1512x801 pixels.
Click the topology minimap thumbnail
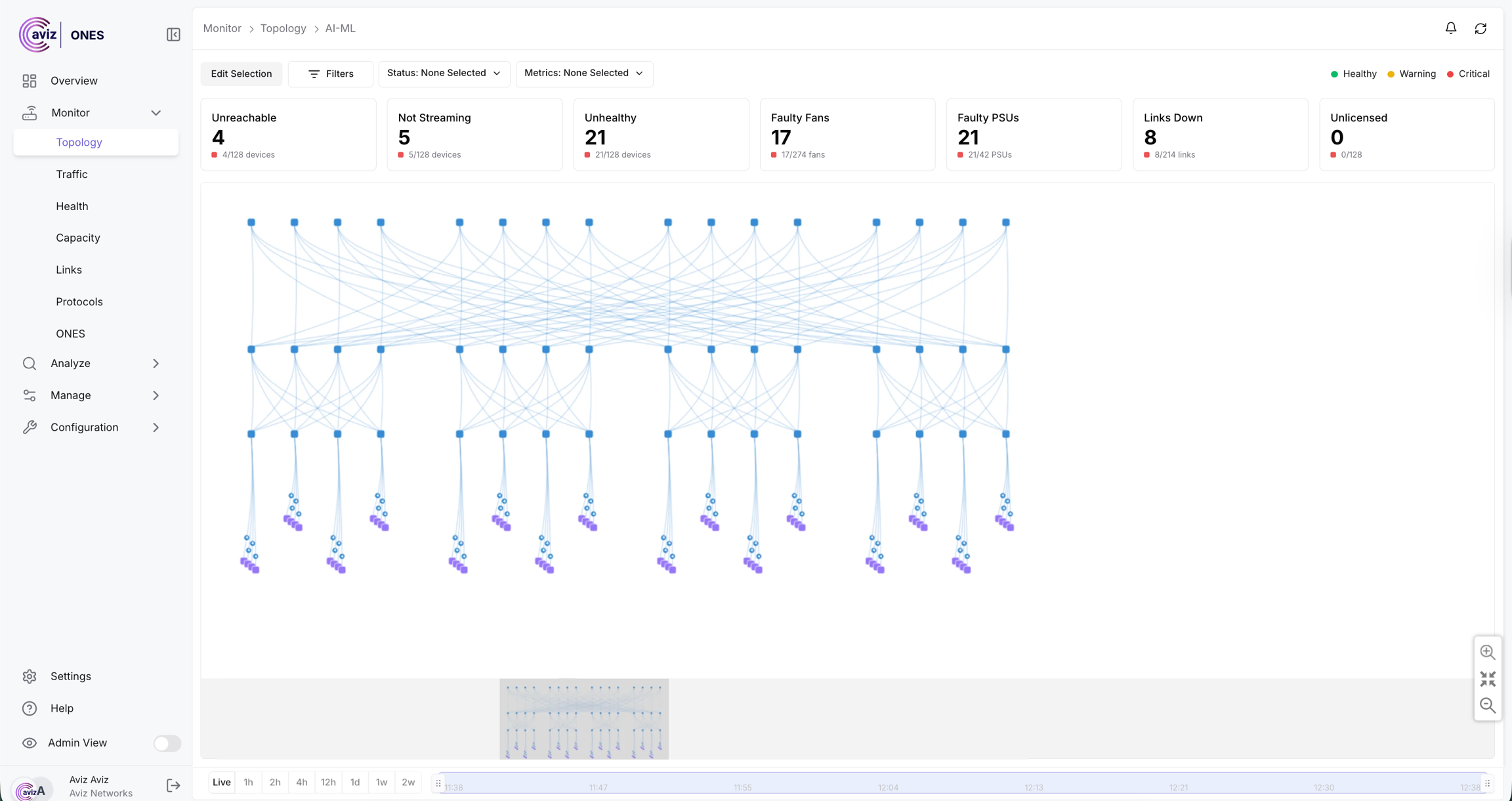583,719
